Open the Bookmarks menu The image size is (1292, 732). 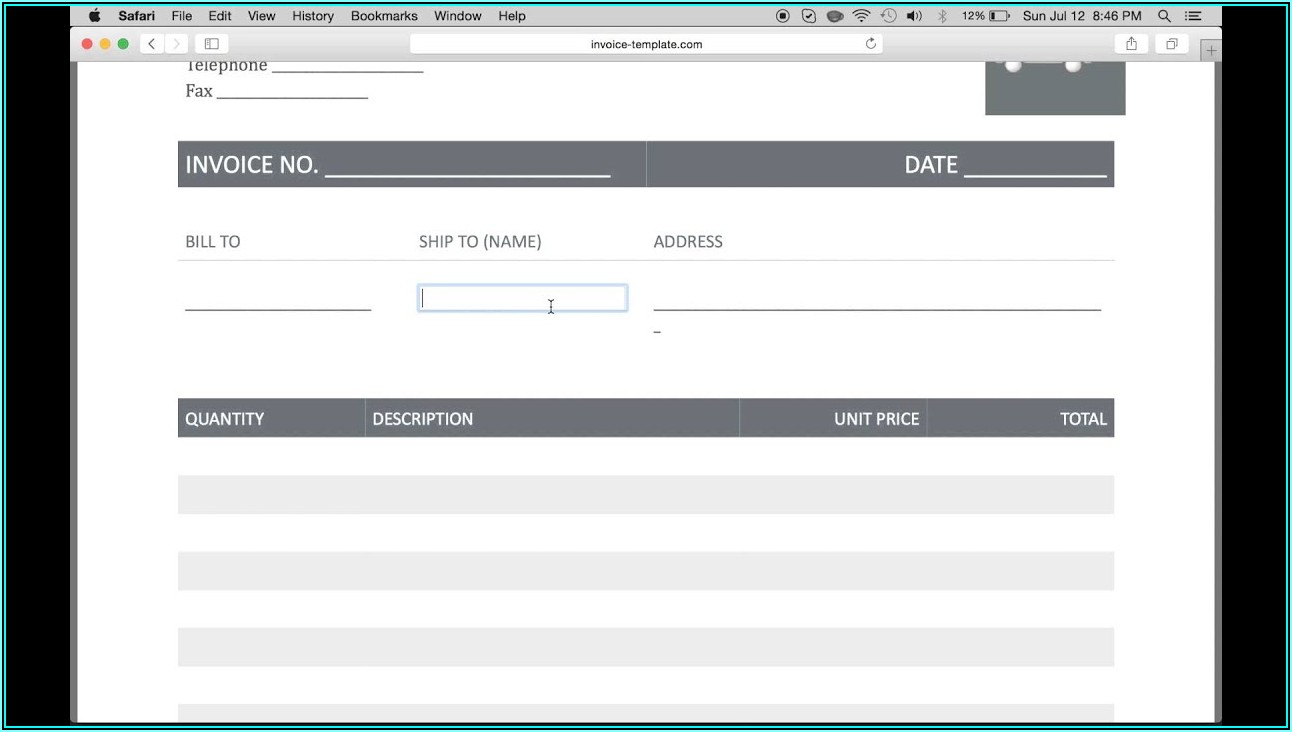click(x=384, y=16)
